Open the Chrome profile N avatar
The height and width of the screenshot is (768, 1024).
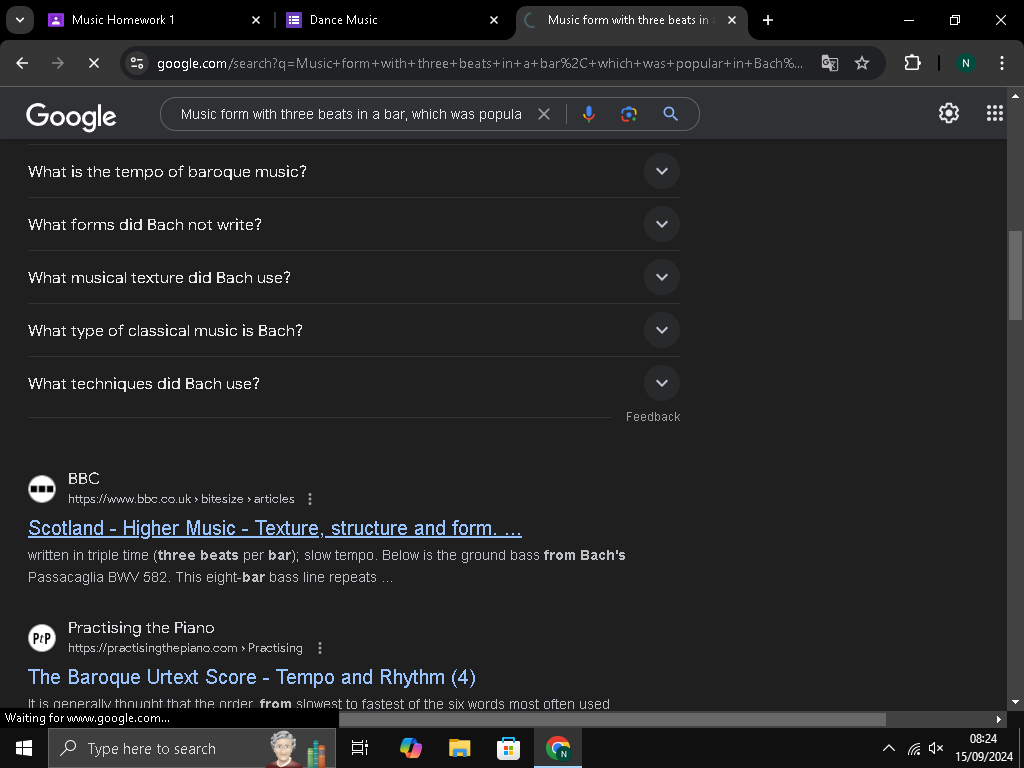pyautogui.click(x=965, y=63)
